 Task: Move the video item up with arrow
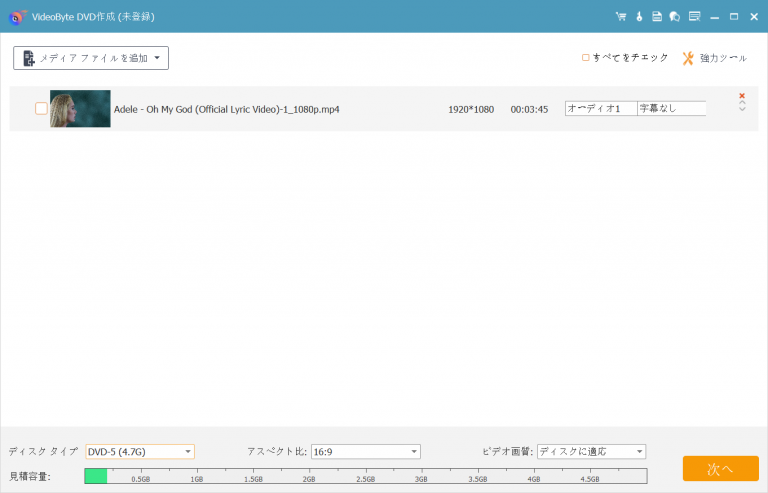742,103
